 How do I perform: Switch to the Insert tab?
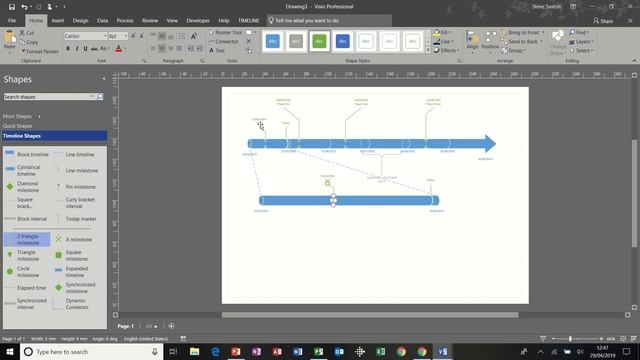tap(58, 20)
